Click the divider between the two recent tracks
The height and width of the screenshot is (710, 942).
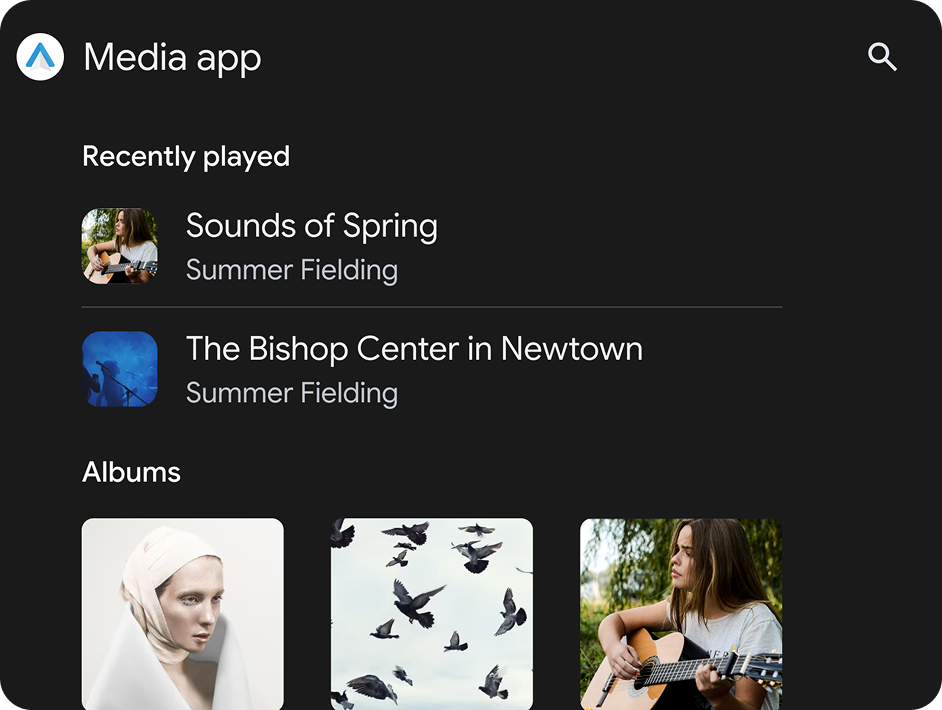(x=431, y=305)
